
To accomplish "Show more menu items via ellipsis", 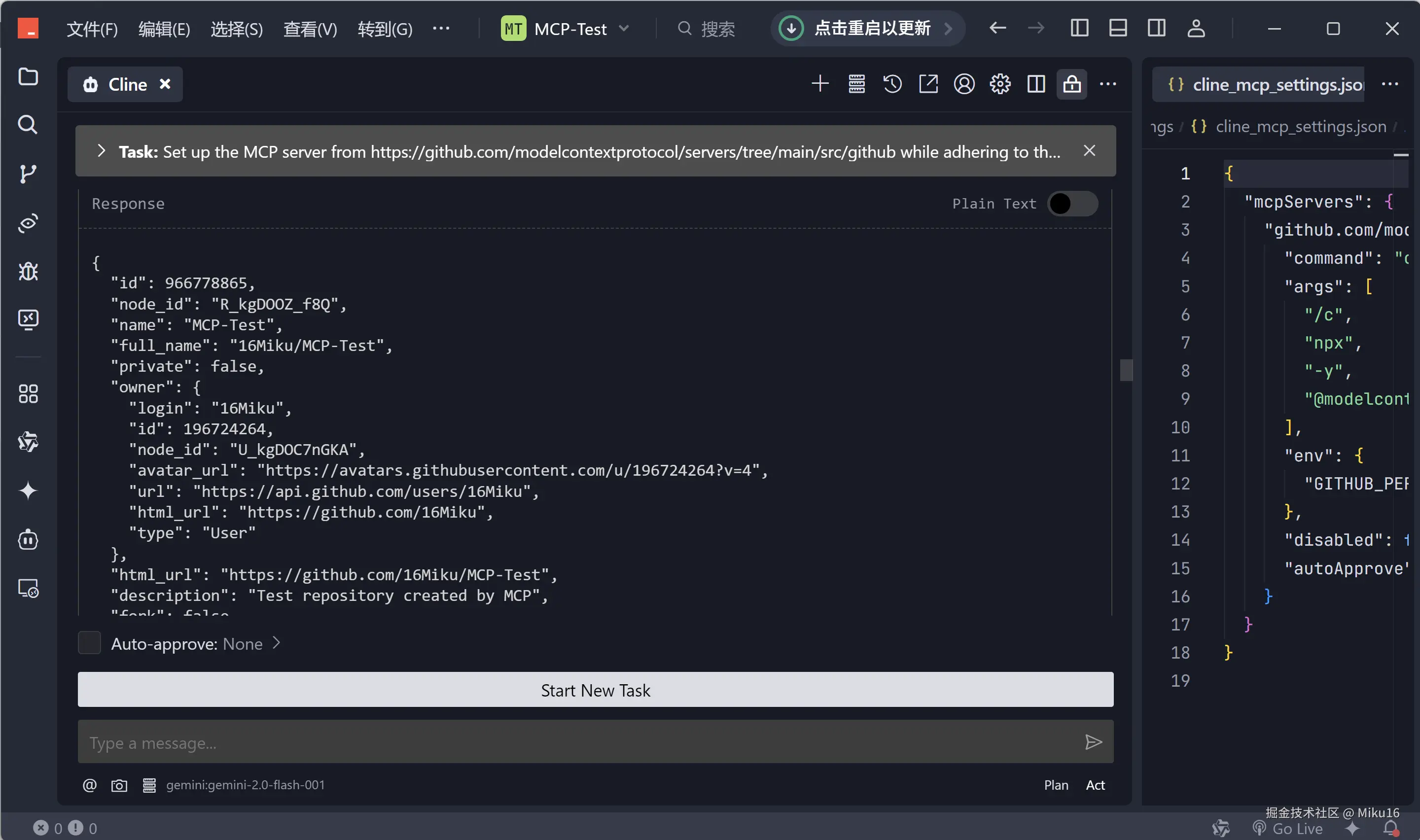I will point(441,28).
